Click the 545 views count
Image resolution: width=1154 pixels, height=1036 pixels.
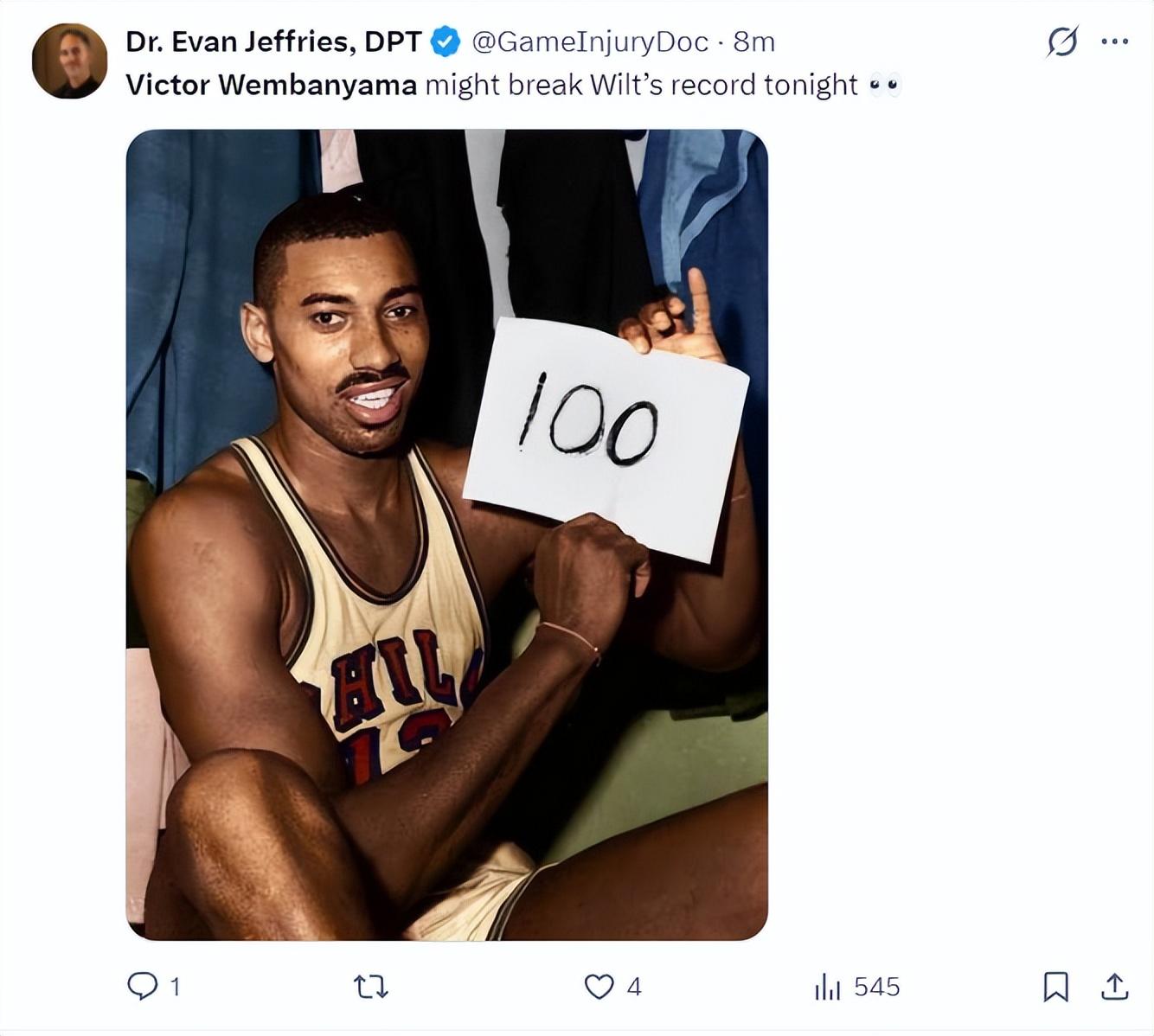click(876, 987)
